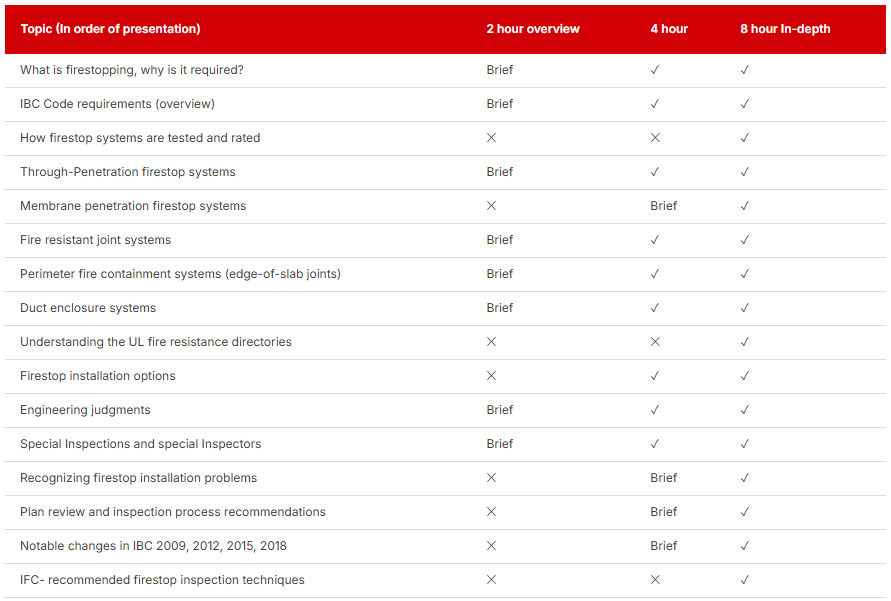Click 2 hour X for Membrane penetration row
The image size is (891, 601).
[491, 206]
